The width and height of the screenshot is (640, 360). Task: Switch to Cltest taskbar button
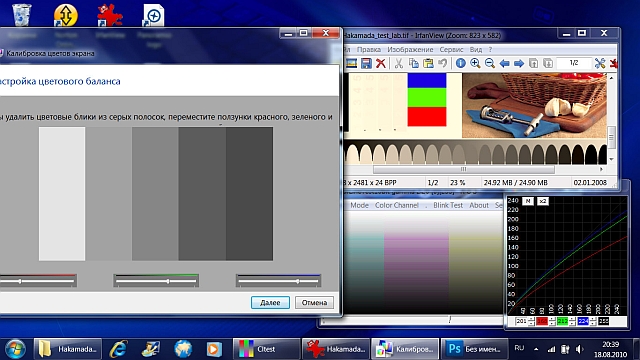267,349
